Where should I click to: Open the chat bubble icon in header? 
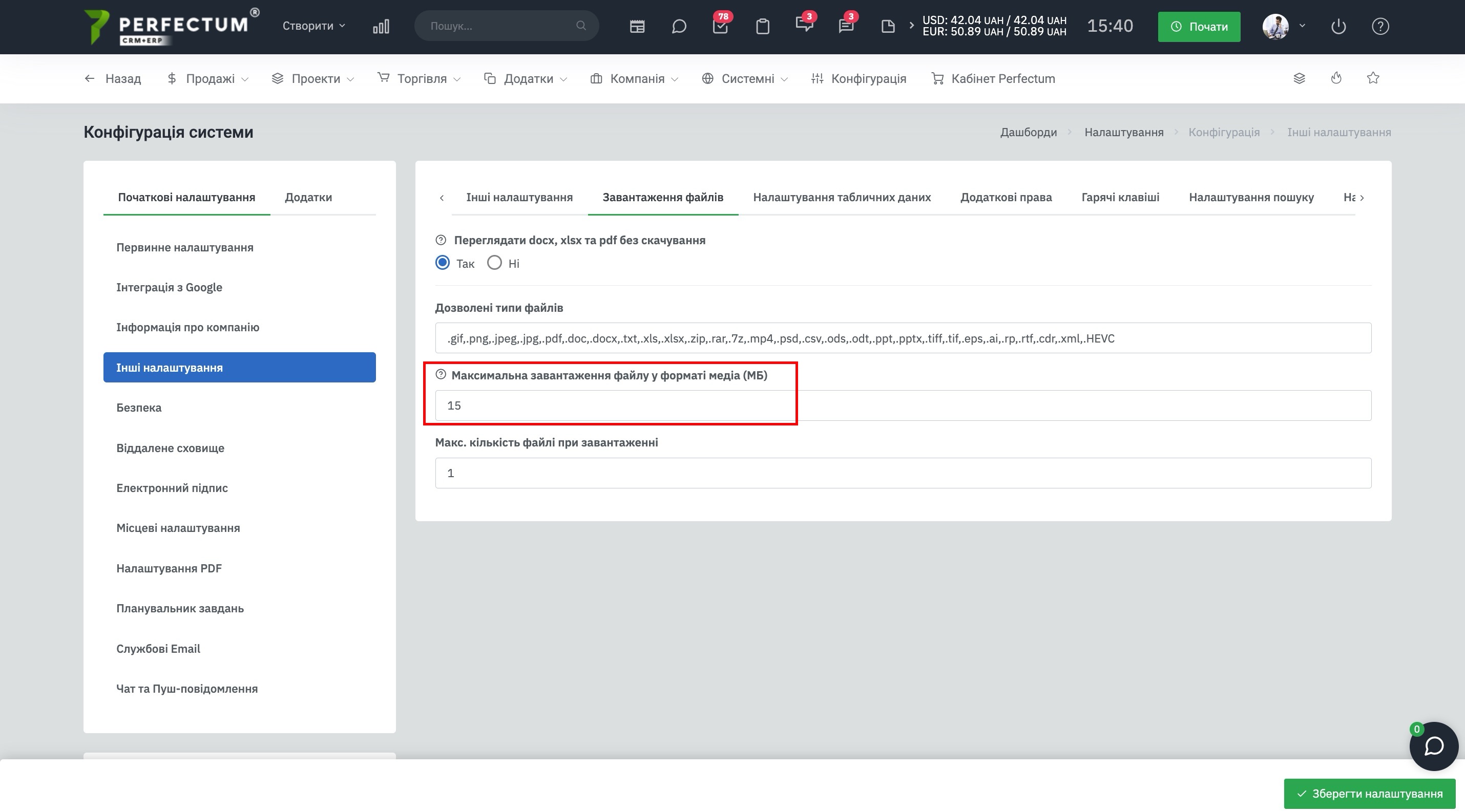tap(679, 26)
